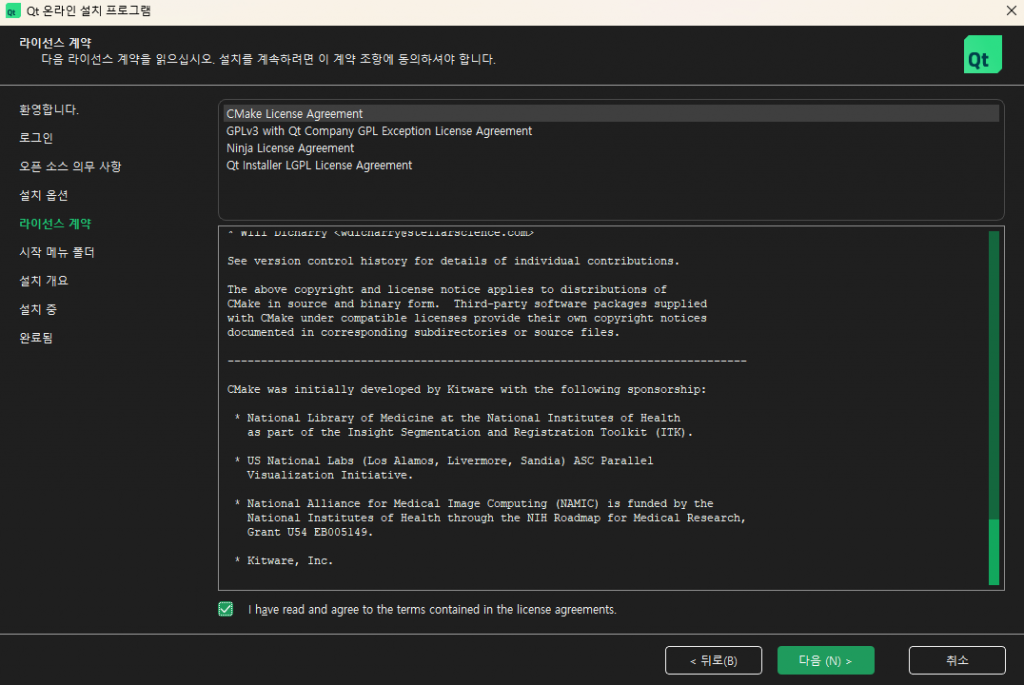1024x685 pixels.
Task: Uncheck the license agreement checkbox
Action: [226, 609]
